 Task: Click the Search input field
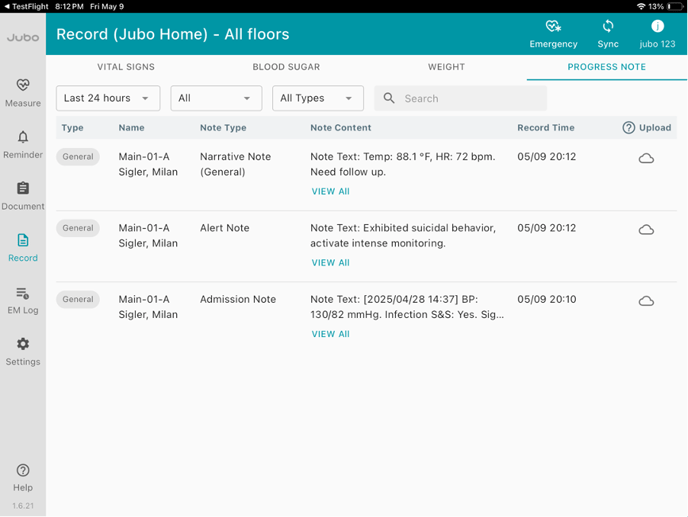[460, 98]
